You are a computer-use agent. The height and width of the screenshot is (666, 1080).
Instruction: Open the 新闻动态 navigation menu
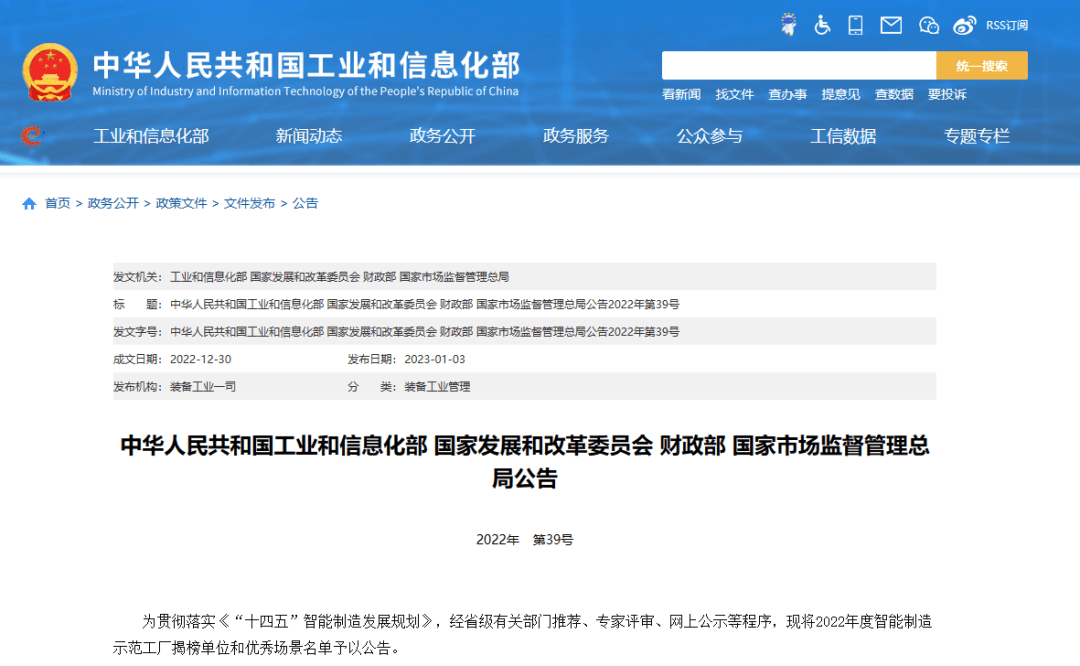point(309,136)
